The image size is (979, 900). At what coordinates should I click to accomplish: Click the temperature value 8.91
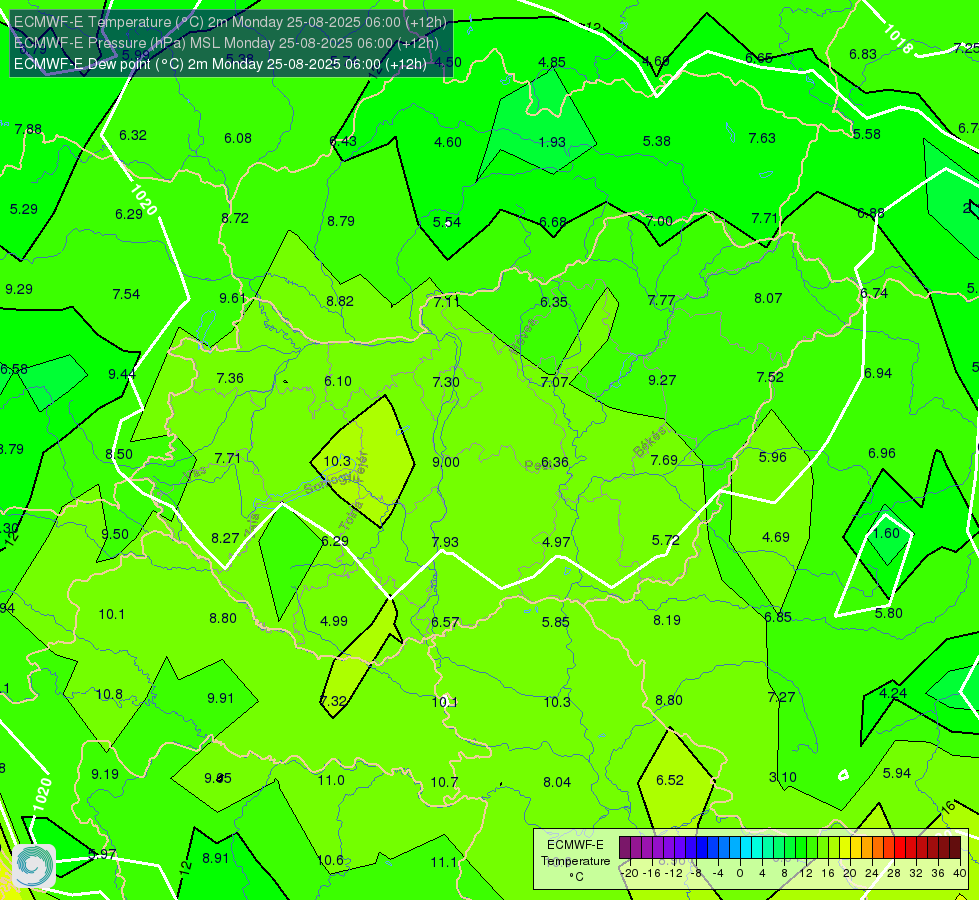pyautogui.click(x=215, y=858)
